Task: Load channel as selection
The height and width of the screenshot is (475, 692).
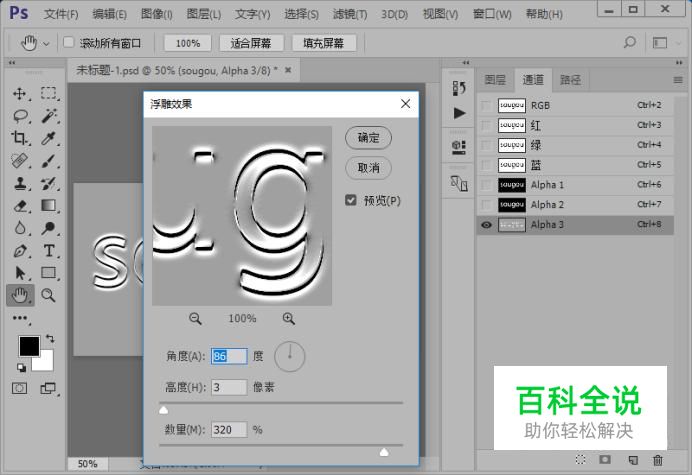Action: click(580, 460)
